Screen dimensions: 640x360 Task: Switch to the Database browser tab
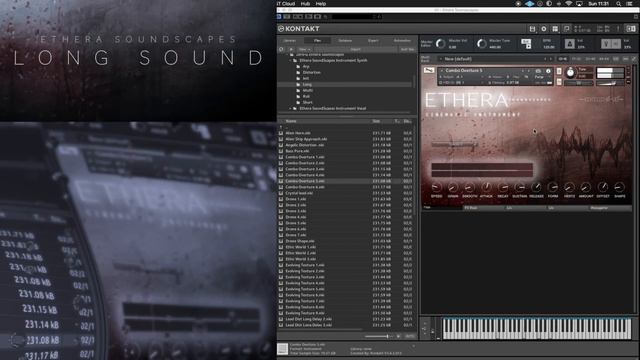click(345, 40)
